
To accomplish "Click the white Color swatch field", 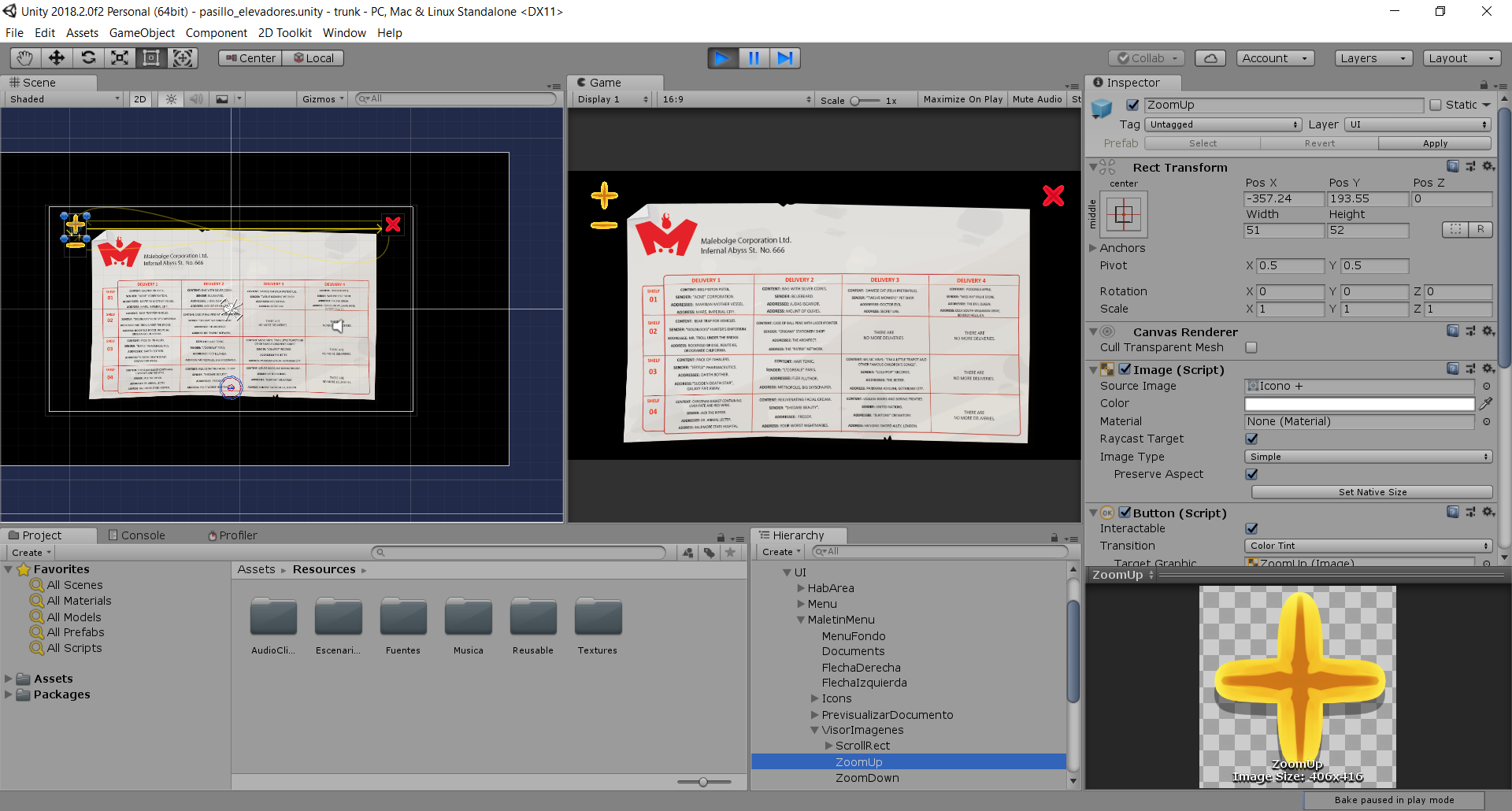I will coord(1359,404).
